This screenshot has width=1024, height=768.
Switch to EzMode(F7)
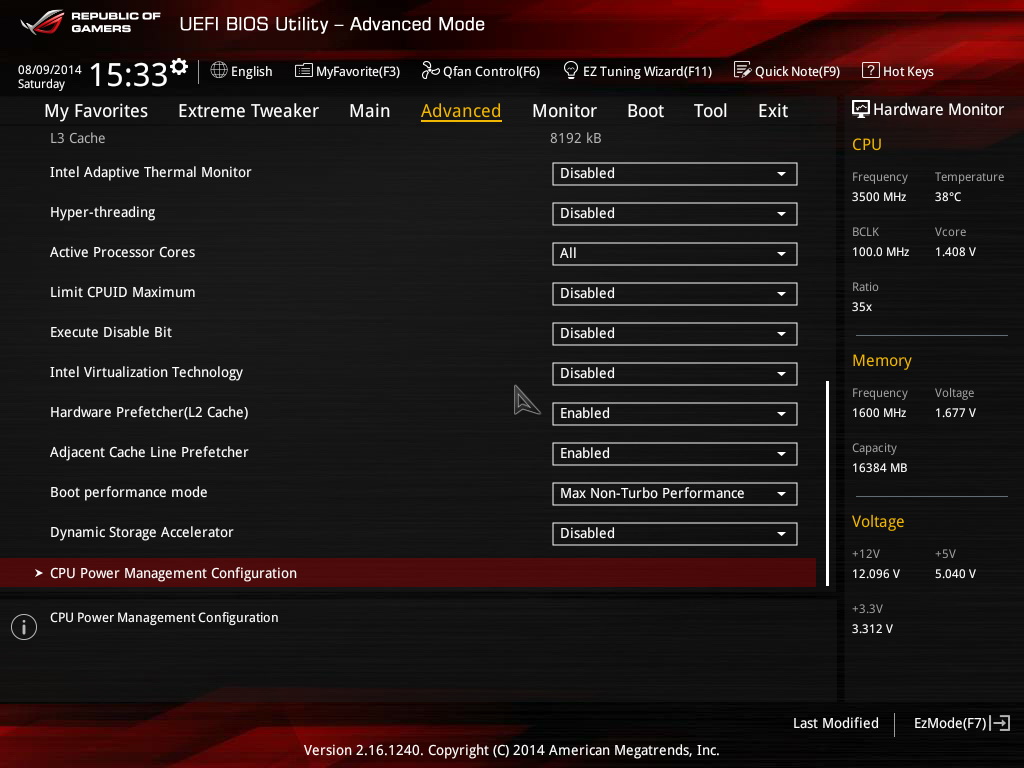tap(961, 723)
